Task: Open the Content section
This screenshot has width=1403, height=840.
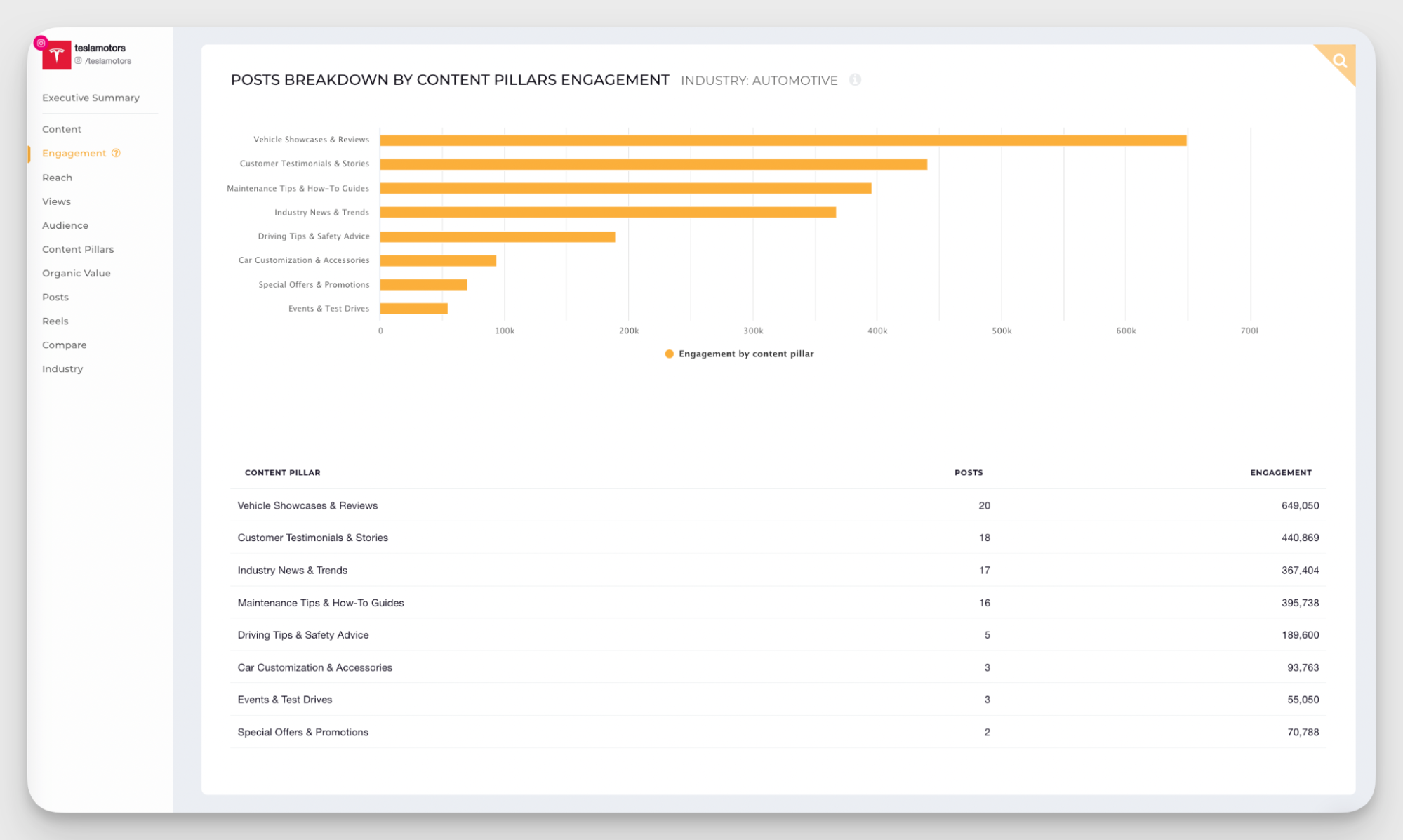Action: 62,129
